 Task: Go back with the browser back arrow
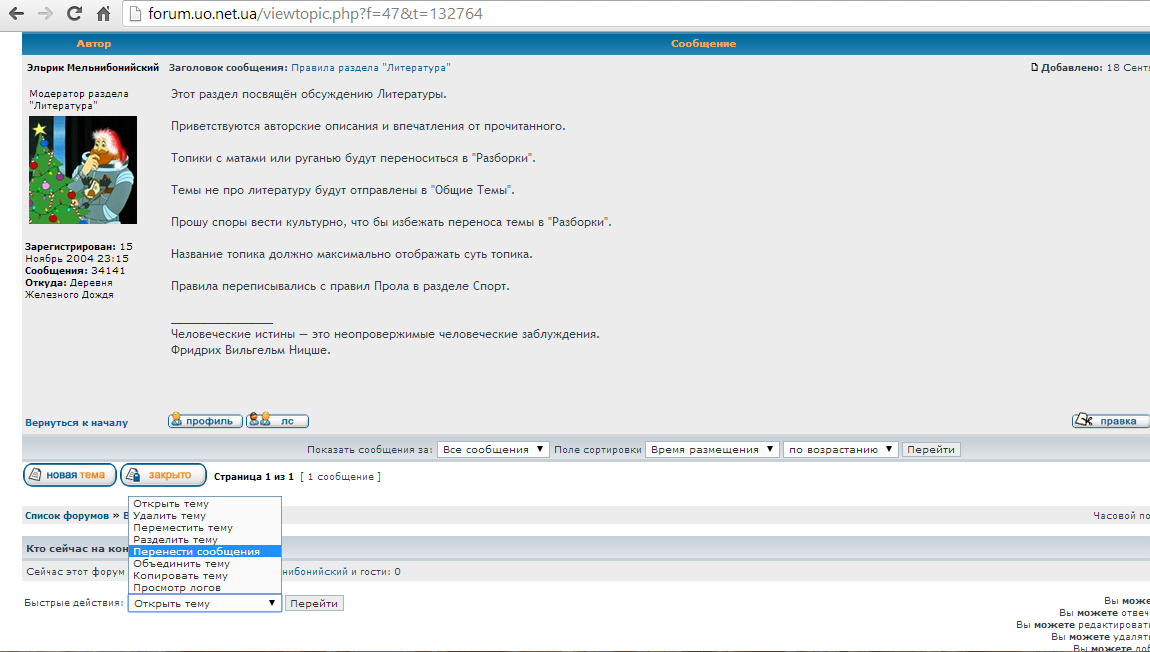(15, 13)
